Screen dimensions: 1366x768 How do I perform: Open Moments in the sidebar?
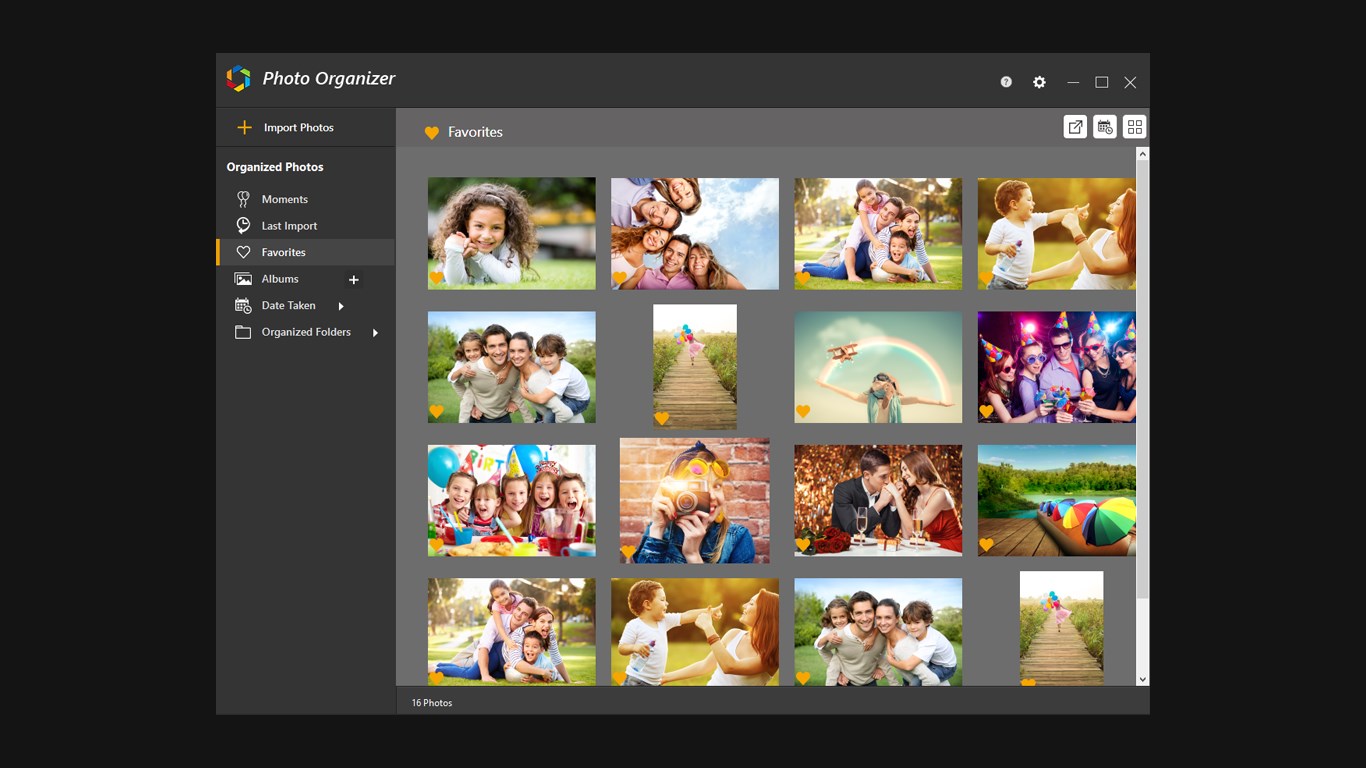pos(306,199)
